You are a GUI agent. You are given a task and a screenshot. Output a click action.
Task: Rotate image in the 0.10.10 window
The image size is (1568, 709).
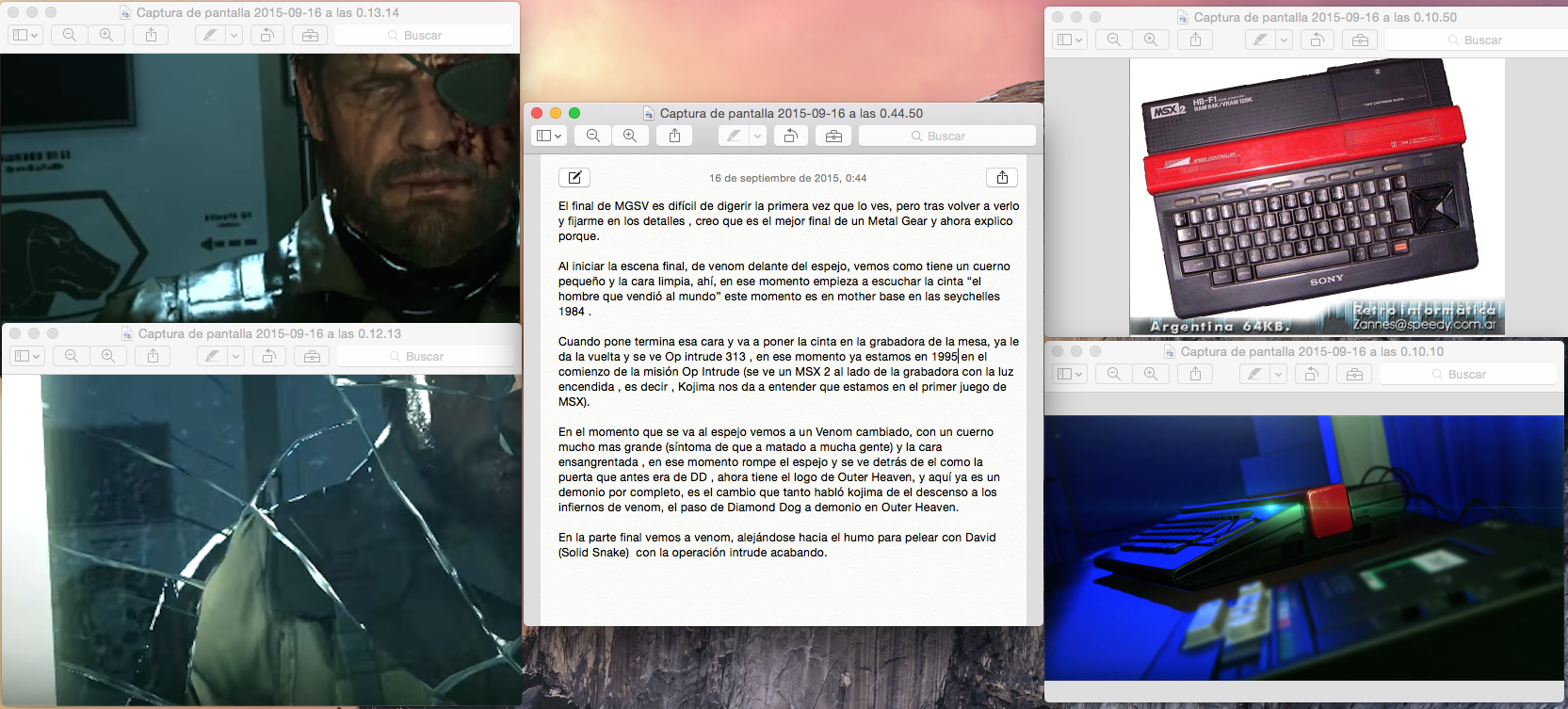coord(1312,374)
